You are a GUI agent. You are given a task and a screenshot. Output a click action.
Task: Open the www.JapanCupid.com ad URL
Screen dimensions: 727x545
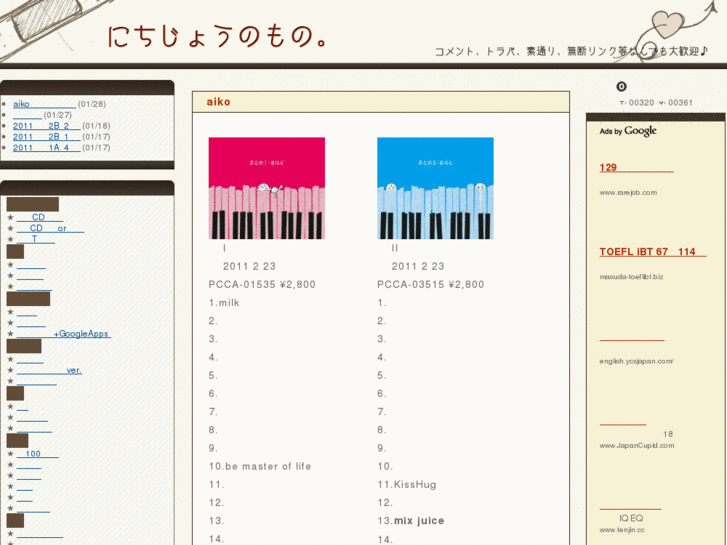click(x=637, y=446)
